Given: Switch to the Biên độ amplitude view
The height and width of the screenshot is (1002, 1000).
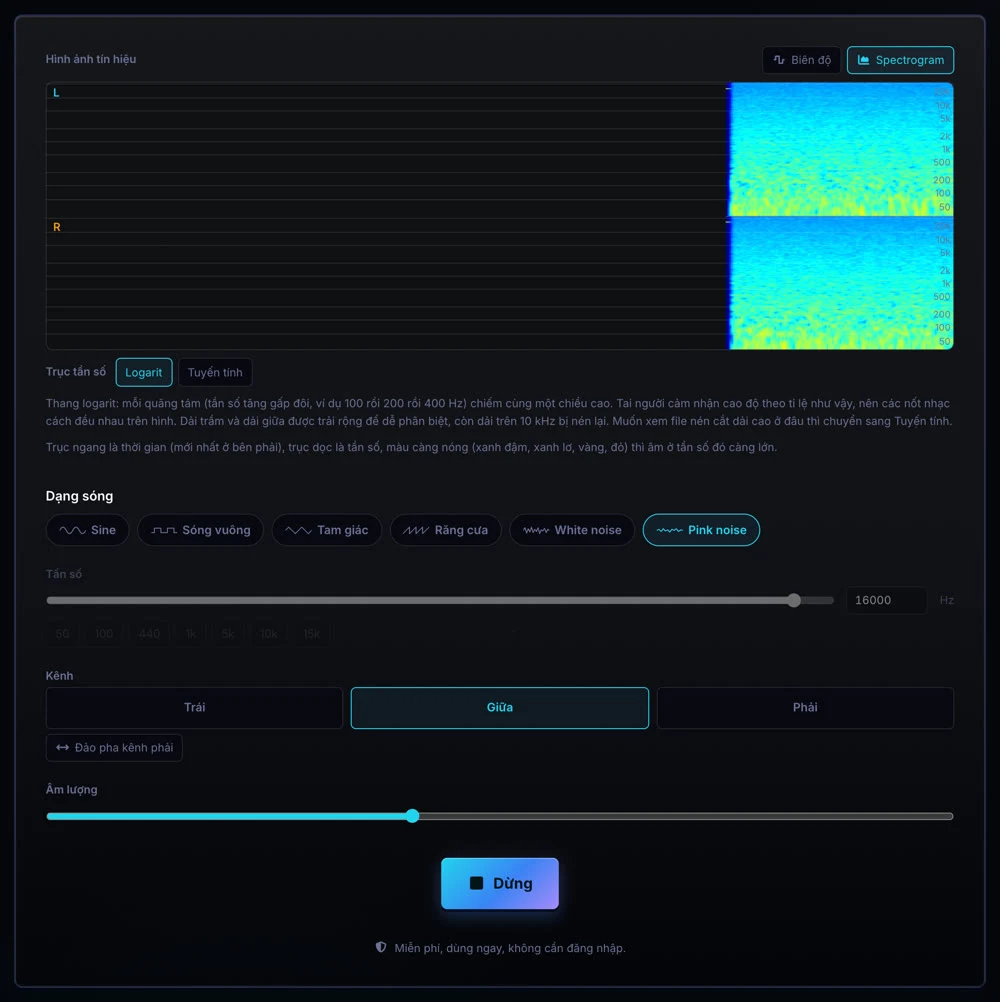Looking at the screenshot, I should (x=801, y=60).
